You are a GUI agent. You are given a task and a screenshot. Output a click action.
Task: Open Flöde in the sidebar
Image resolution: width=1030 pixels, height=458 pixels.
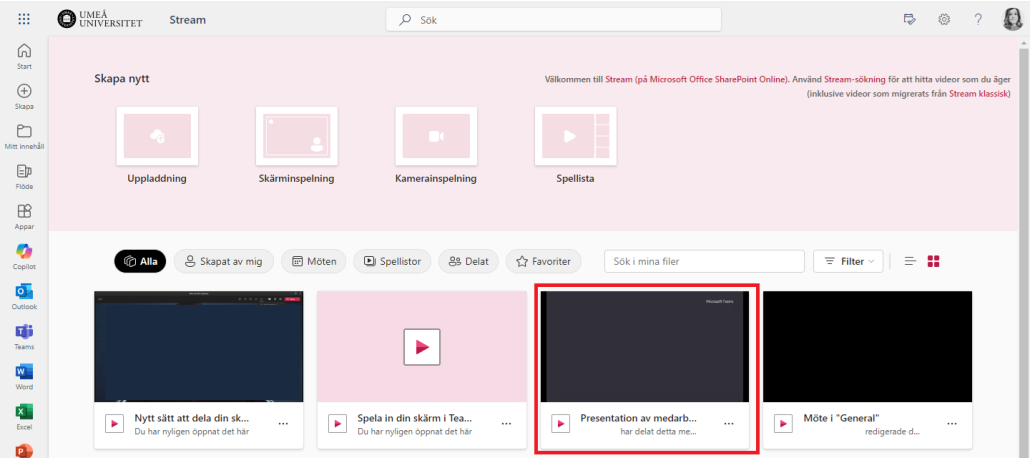(x=24, y=177)
